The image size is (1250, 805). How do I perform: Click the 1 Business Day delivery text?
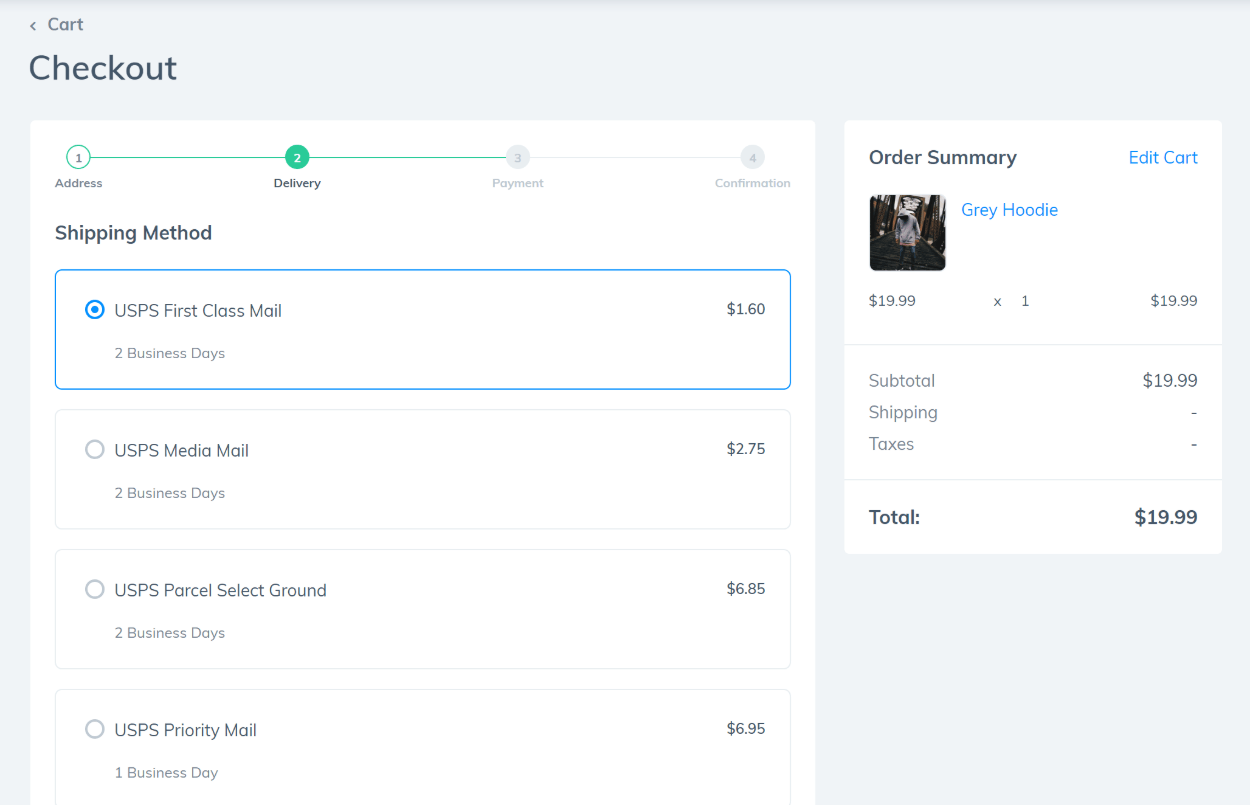166,773
